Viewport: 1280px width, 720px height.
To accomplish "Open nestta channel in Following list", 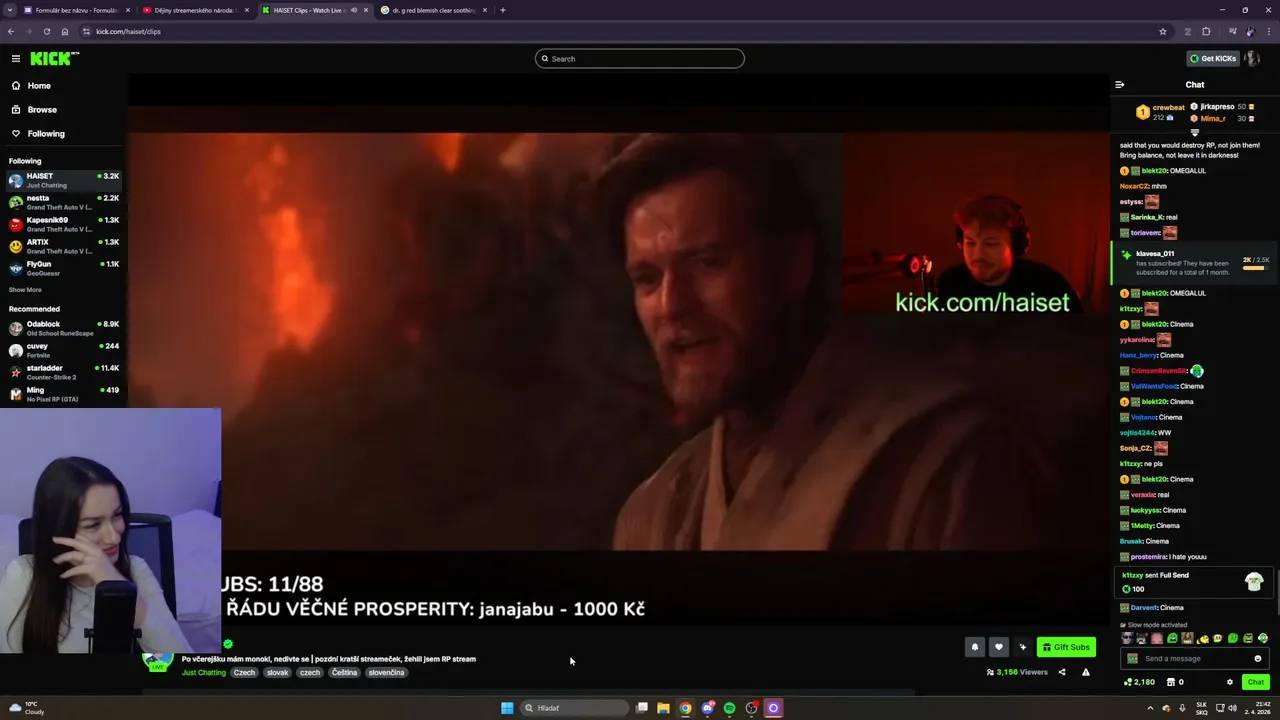I will pos(64,203).
